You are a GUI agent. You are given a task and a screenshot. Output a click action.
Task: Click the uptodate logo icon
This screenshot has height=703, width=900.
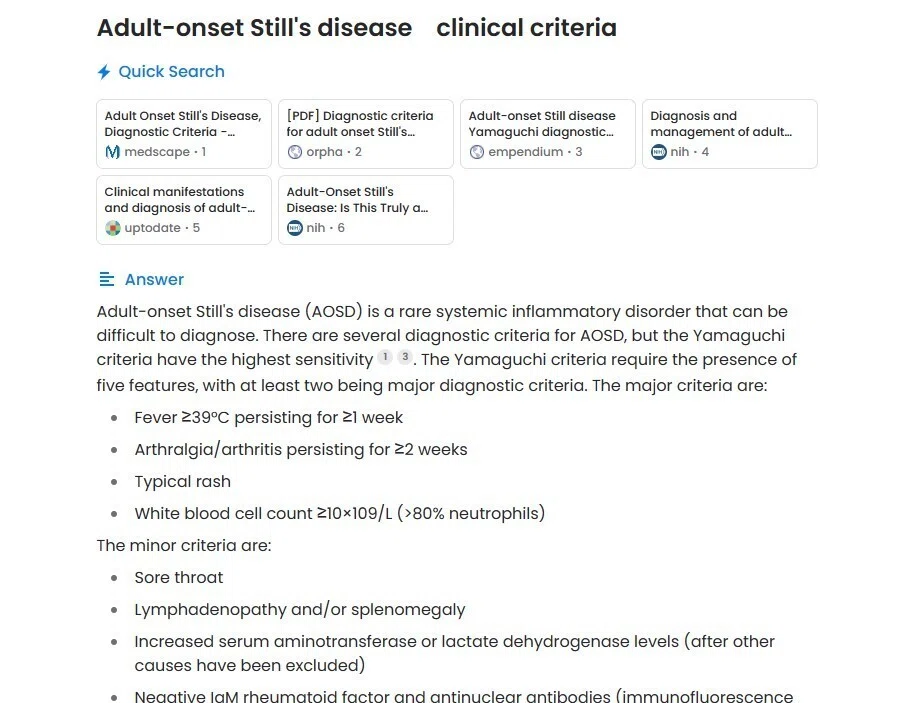(x=112, y=228)
